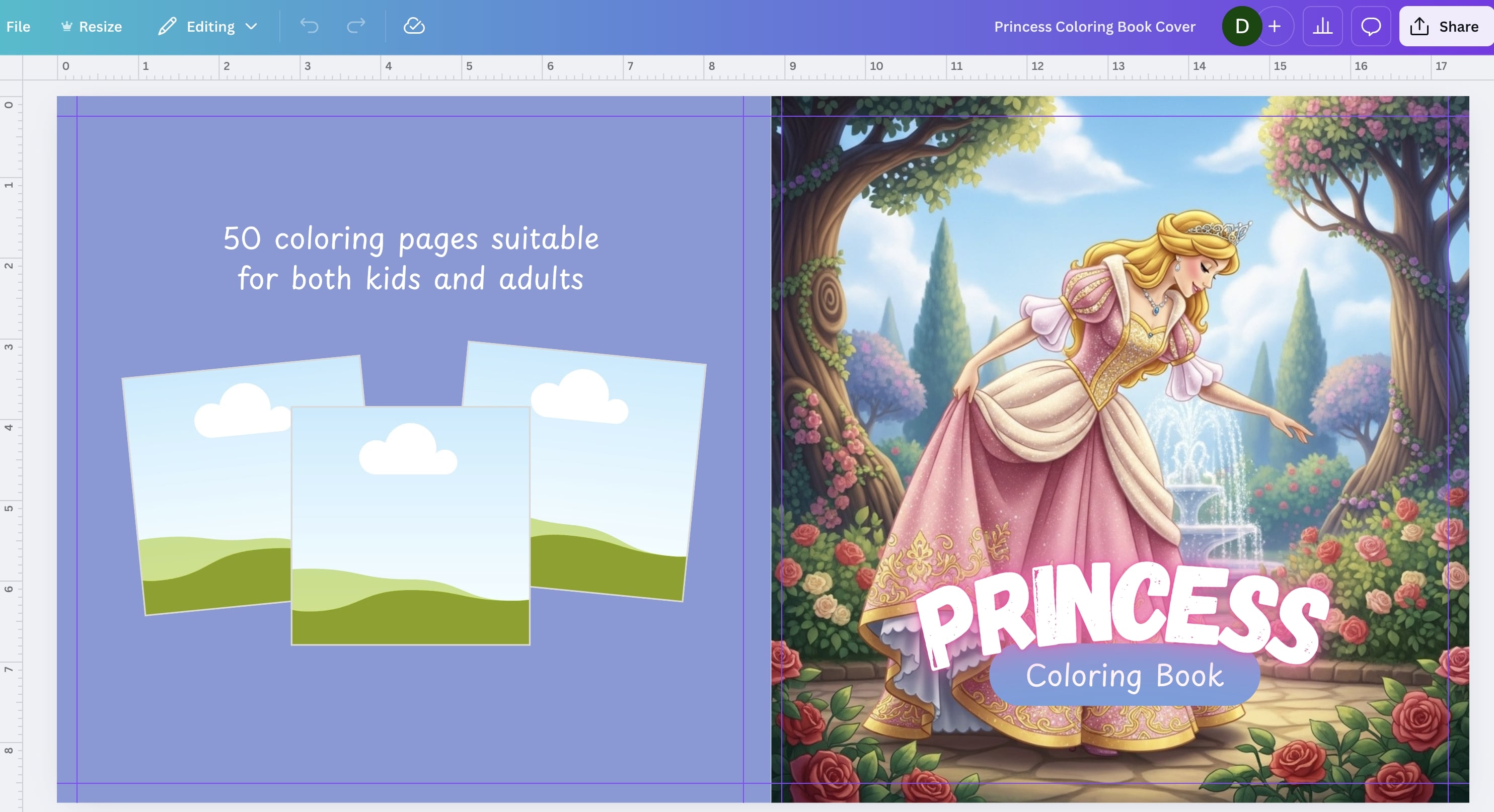Click the cloud save status icon
The height and width of the screenshot is (812, 1494).
coord(414,26)
